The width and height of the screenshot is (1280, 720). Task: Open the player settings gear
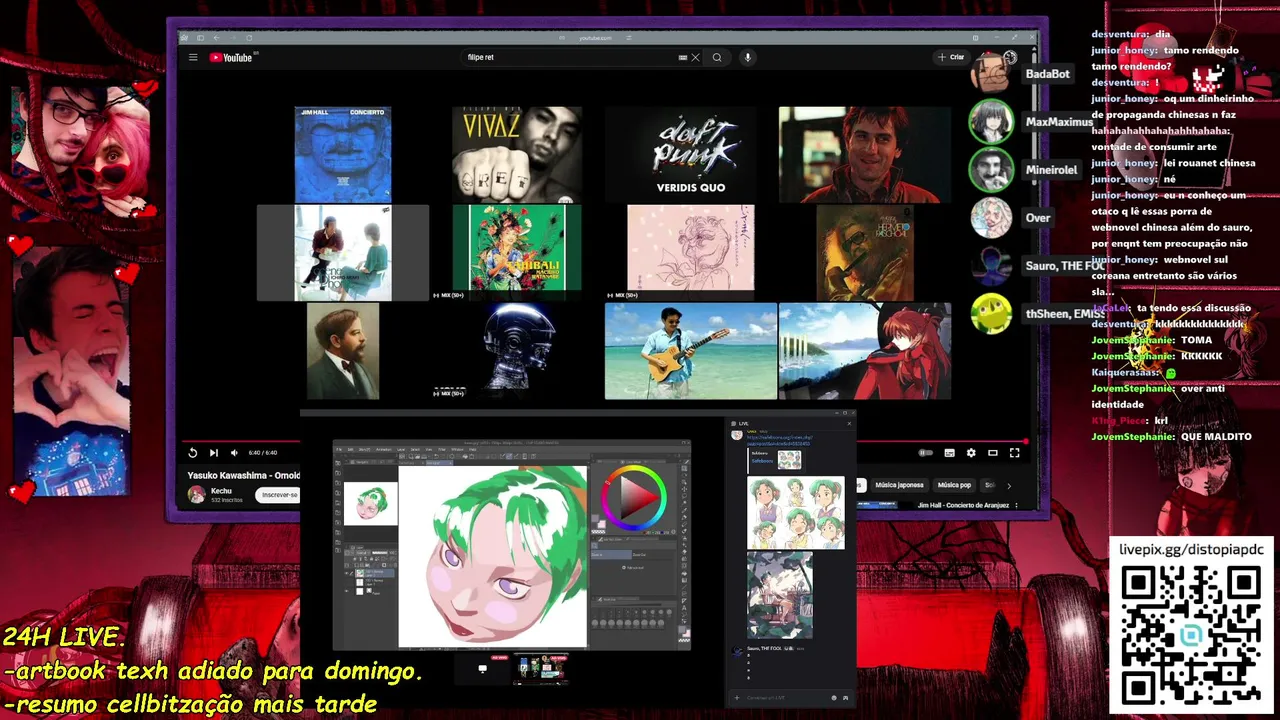click(x=971, y=453)
